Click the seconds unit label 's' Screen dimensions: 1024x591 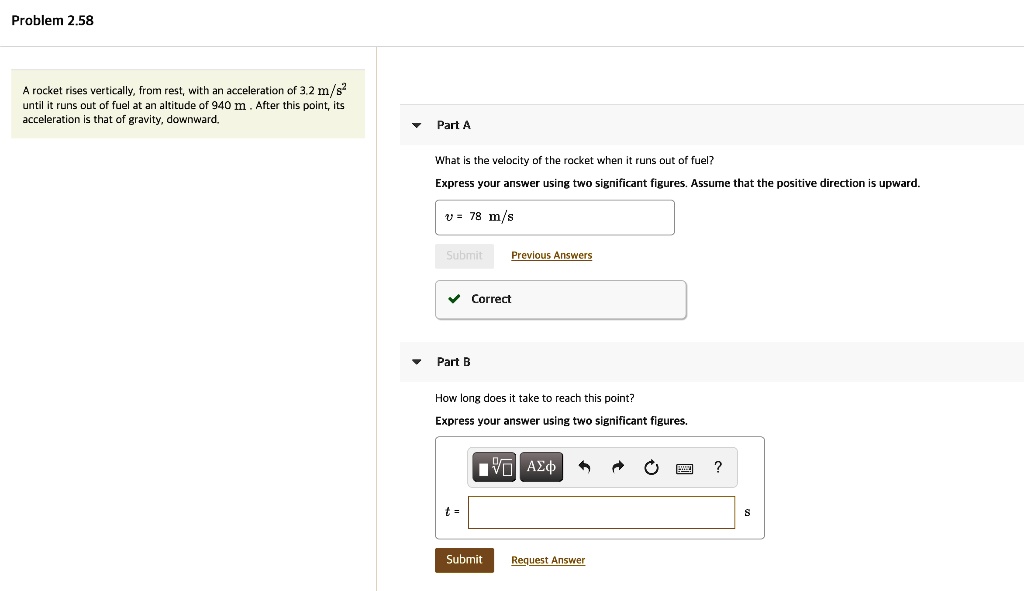click(747, 512)
